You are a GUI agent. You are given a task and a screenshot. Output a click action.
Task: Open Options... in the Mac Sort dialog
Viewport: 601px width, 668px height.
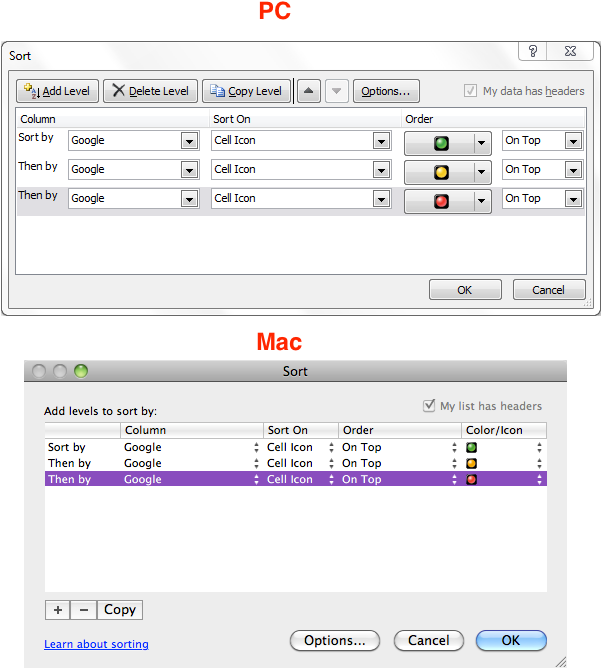tap(335, 641)
